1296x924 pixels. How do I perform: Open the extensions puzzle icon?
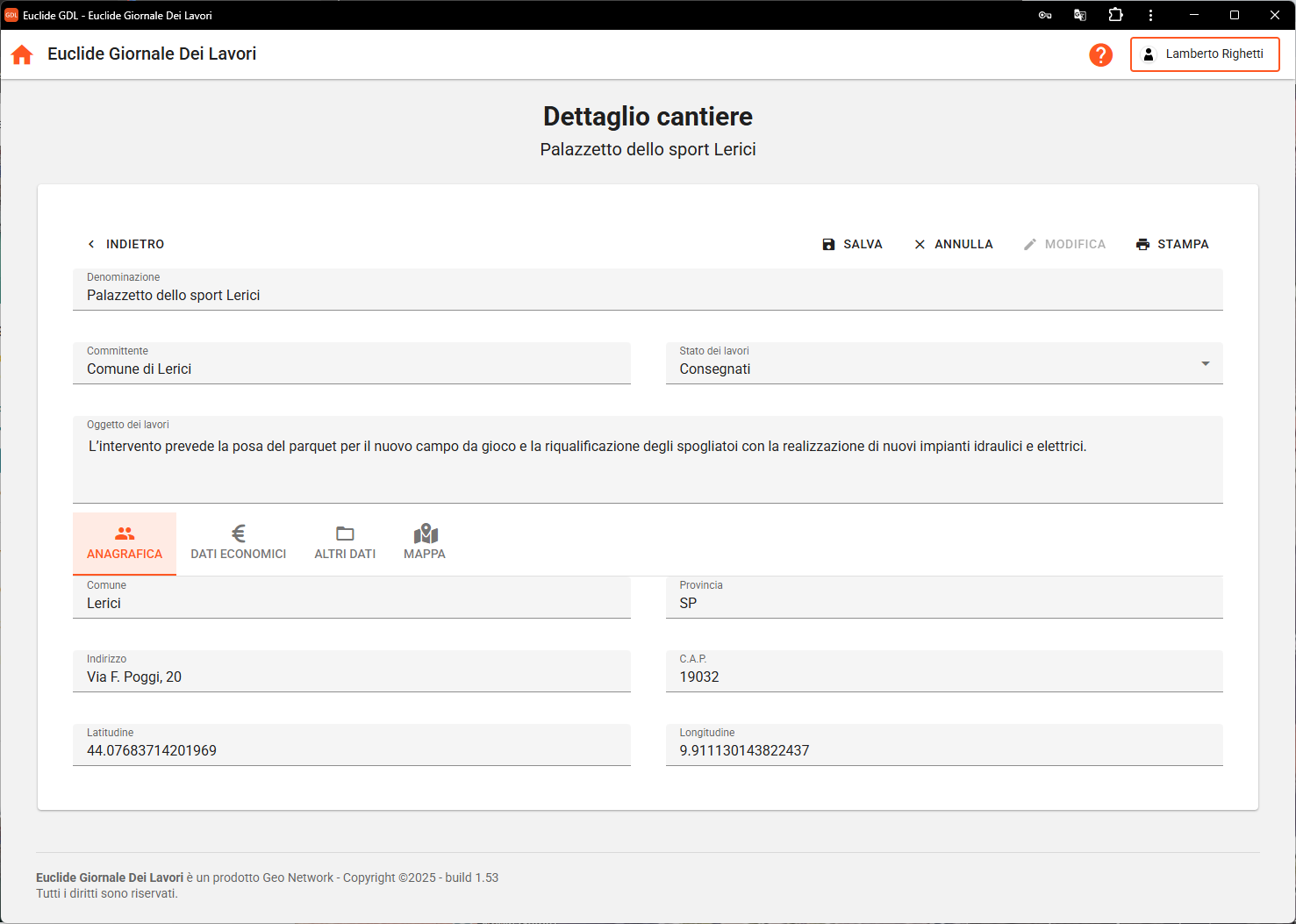(1115, 15)
